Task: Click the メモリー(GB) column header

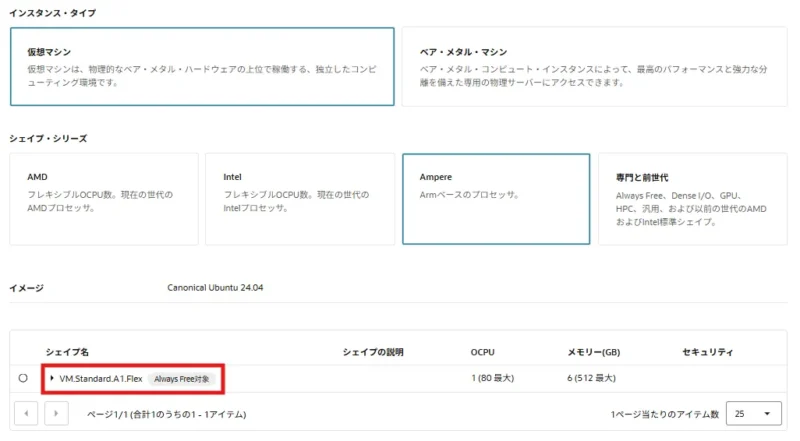Action: [594, 352]
